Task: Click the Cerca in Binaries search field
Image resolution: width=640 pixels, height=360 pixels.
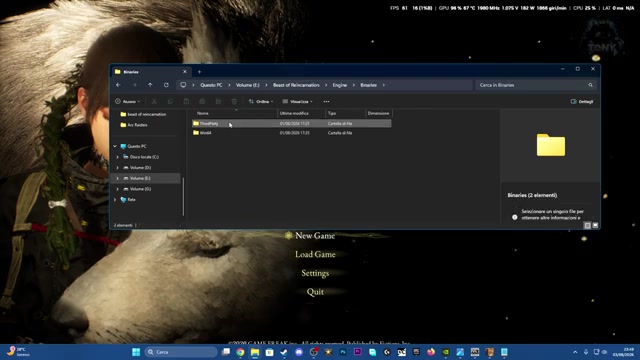Action: [535, 85]
